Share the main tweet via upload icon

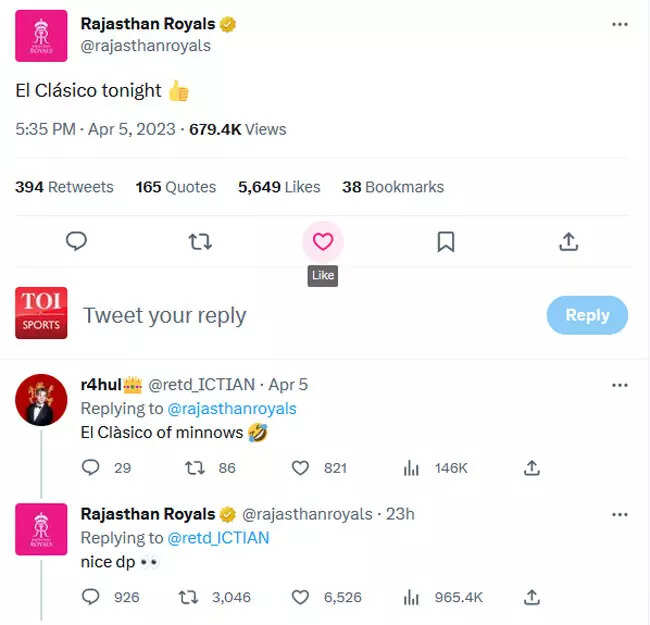[x=568, y=241]
